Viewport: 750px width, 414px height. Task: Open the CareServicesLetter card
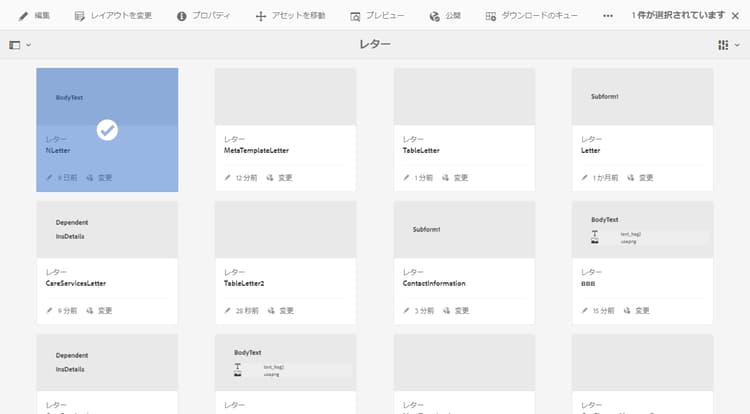107,263
